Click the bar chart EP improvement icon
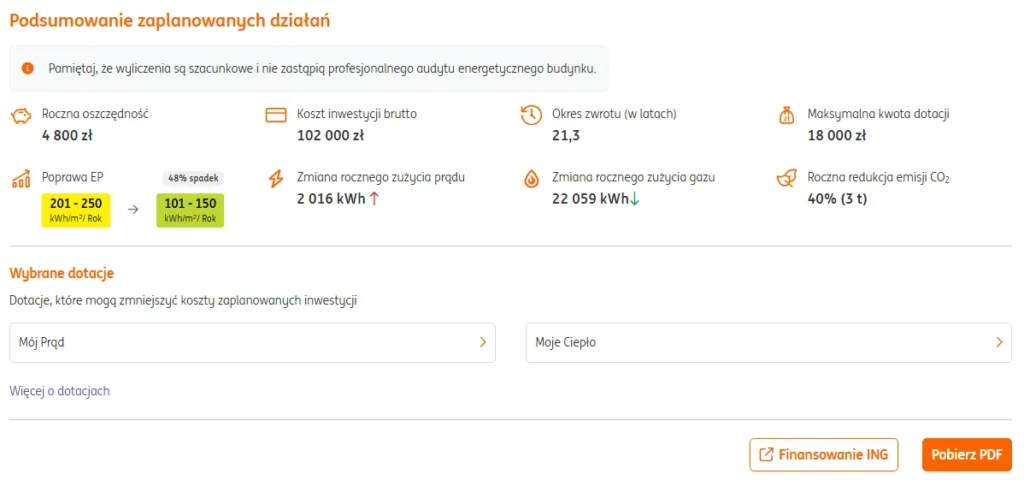1024x480 pixels. click(x=21, y=180)
